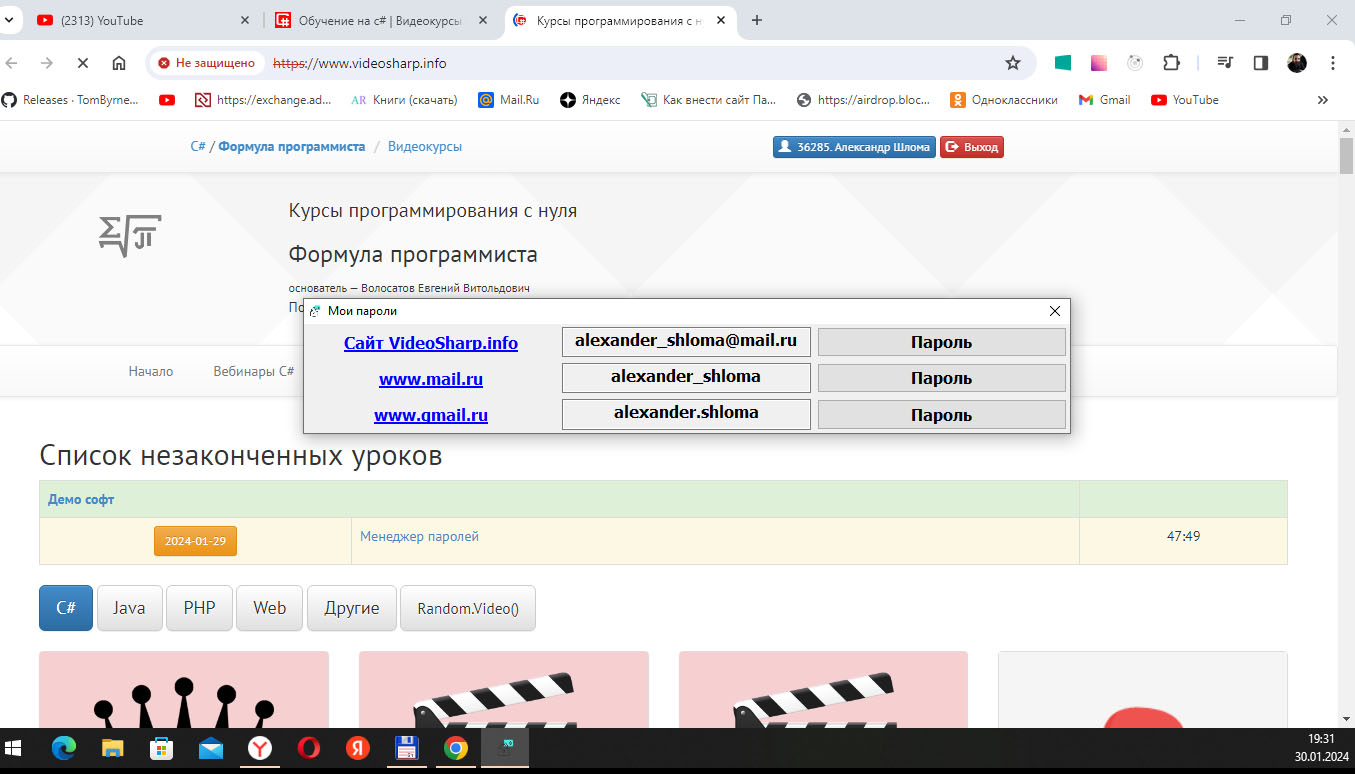Select the Другие course filter button
Screen dimensions: 1355x774
pos(351,608)
